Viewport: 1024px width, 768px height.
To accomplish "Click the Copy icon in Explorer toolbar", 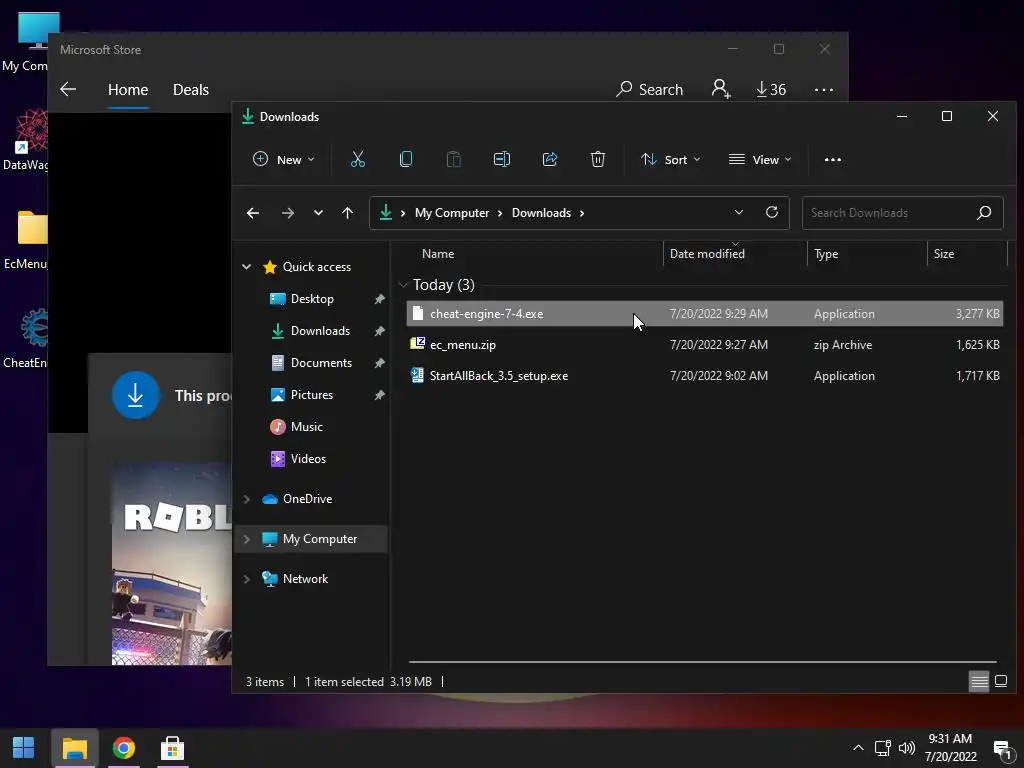I will click(x=406, y=159).
